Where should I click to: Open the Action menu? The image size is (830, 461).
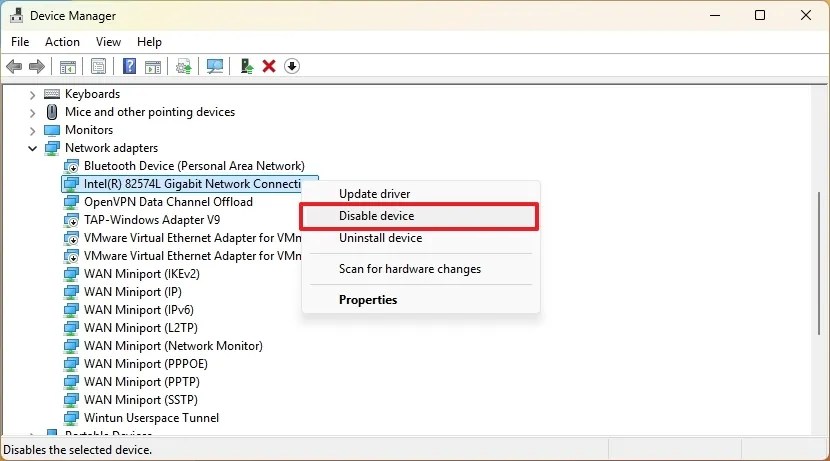[62, 42]
